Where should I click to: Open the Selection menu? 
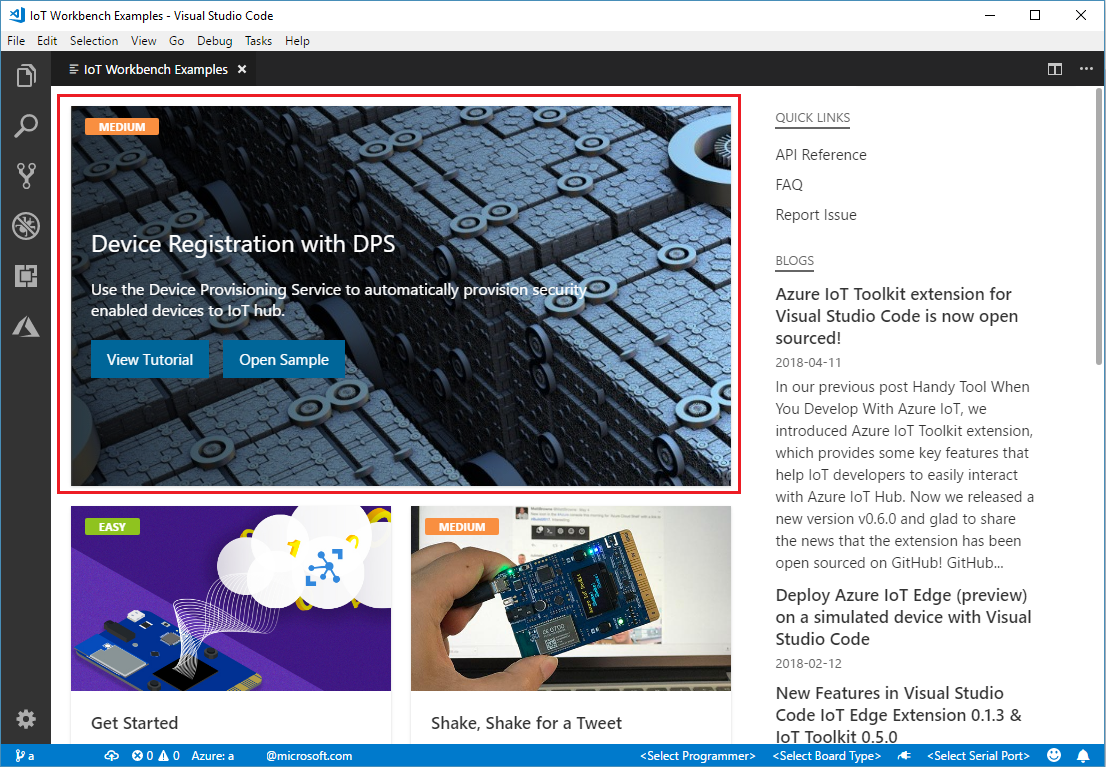pyautogui.click(x=94, y=41)
